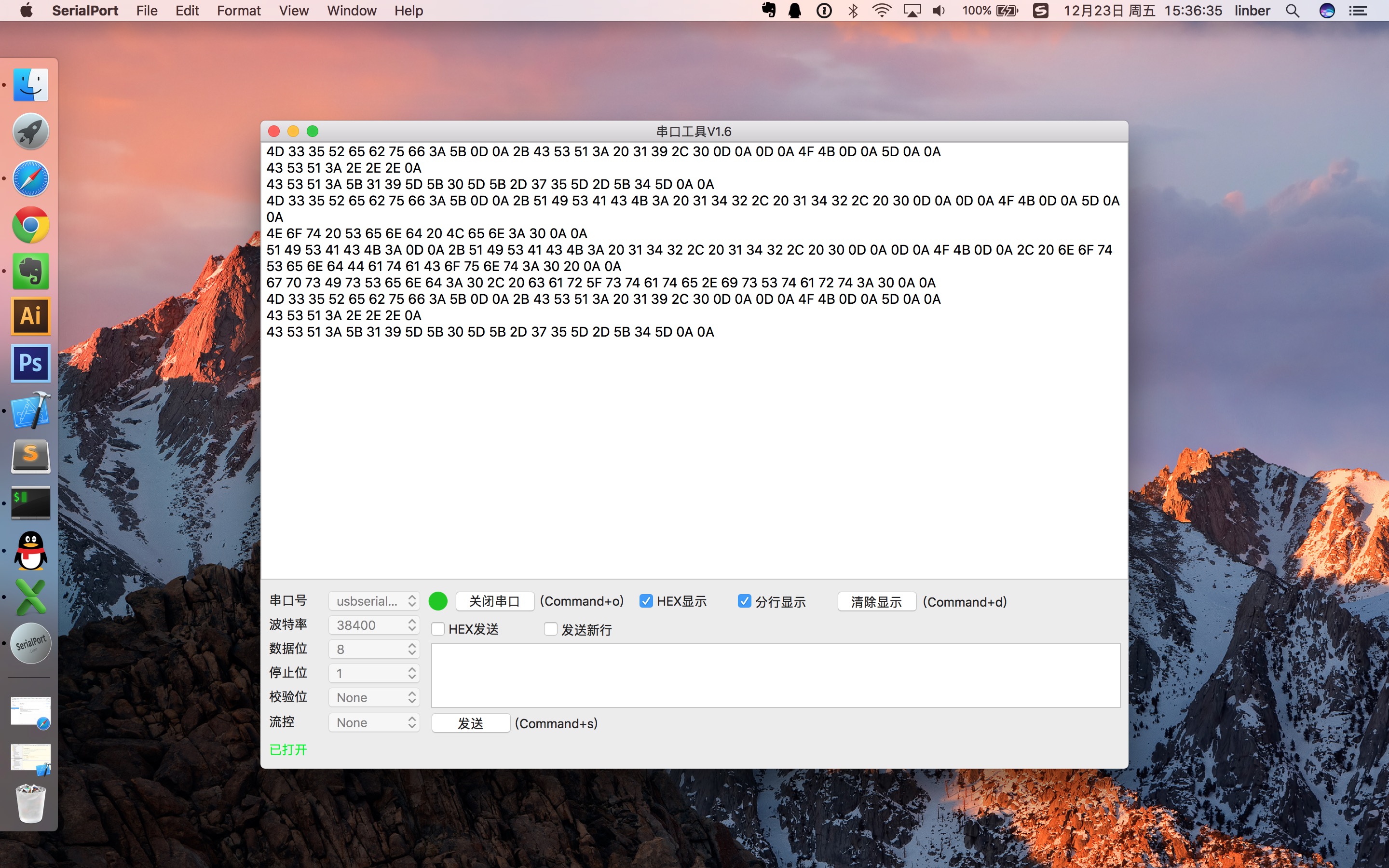
Task: Open SerialPort app in the dock
Action: click(31, 644)
